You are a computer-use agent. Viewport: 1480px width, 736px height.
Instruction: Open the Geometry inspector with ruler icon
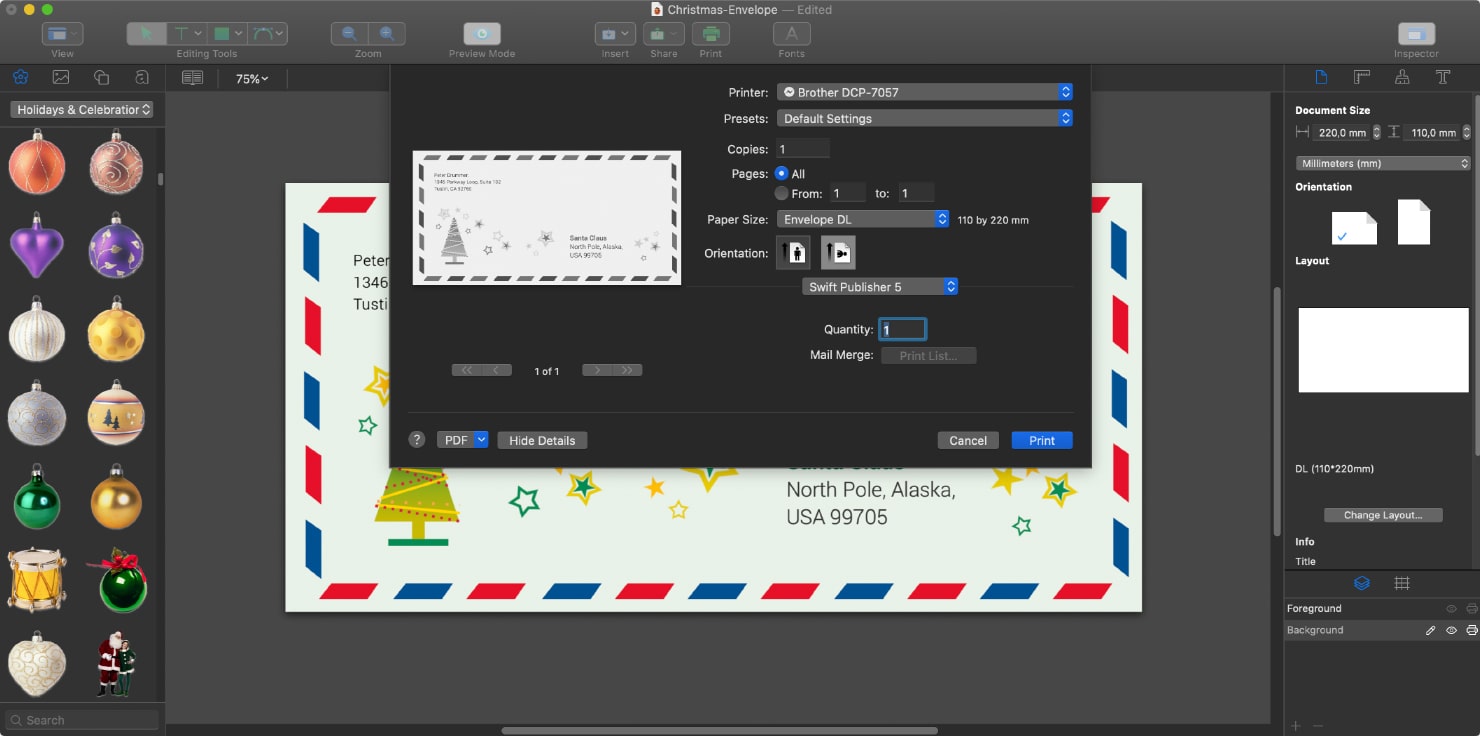point(1360,77)
